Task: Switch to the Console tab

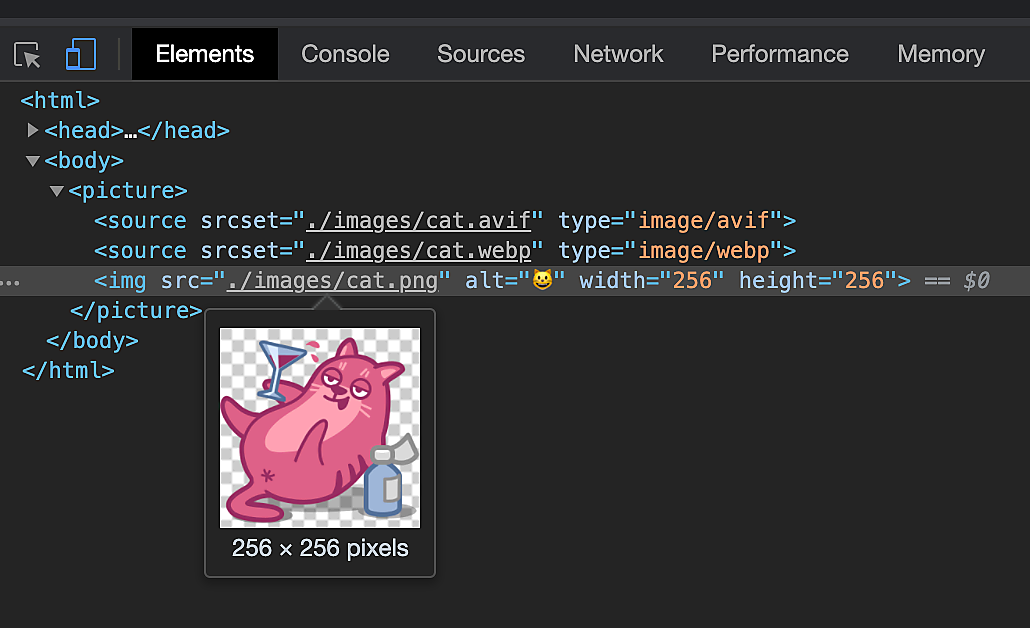Action: click(345, 54)
